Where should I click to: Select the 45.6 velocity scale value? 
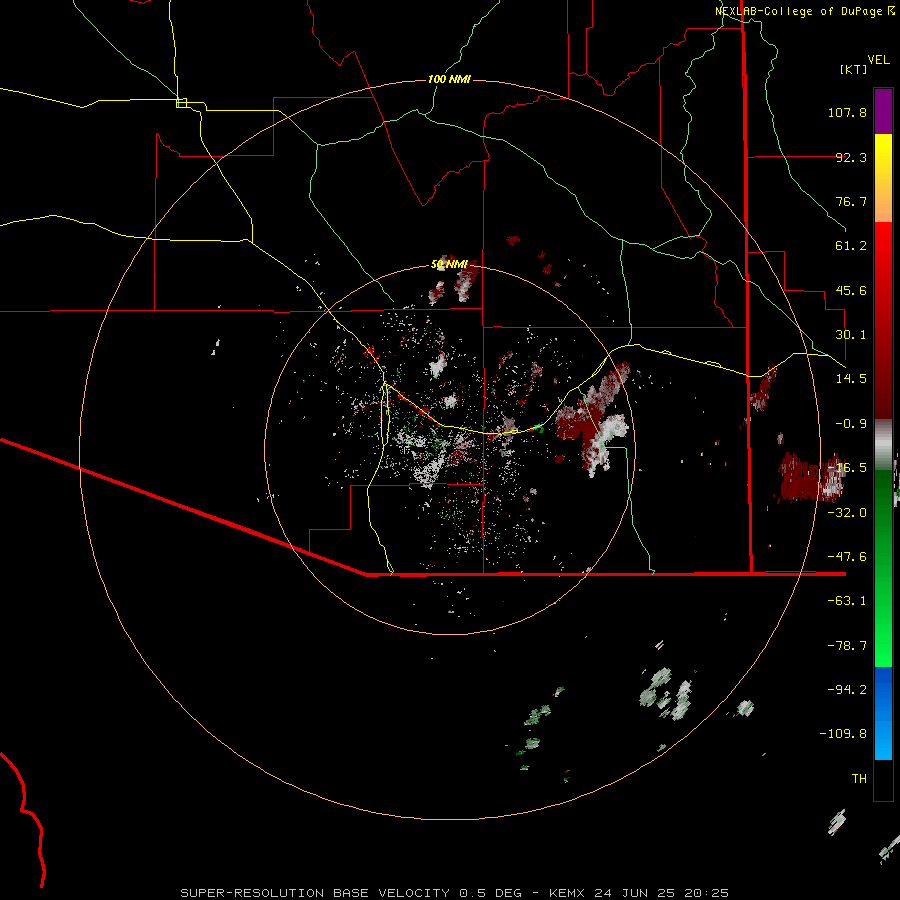point(851,290)
